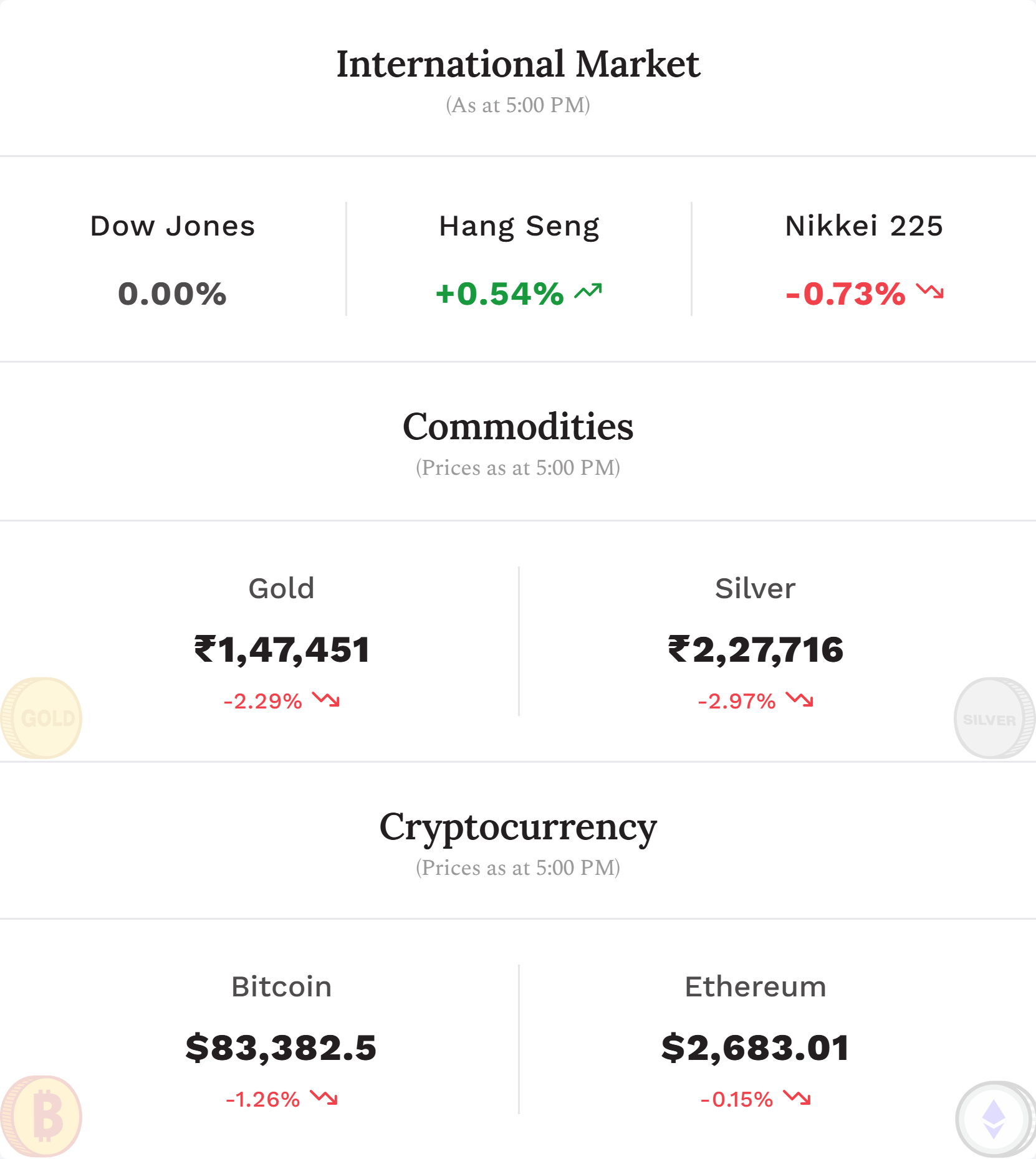This screenshot has width=1036, height=1159.
Task: Click the Nikkei 225 downward trend arrow
Action: click(930, 291)
